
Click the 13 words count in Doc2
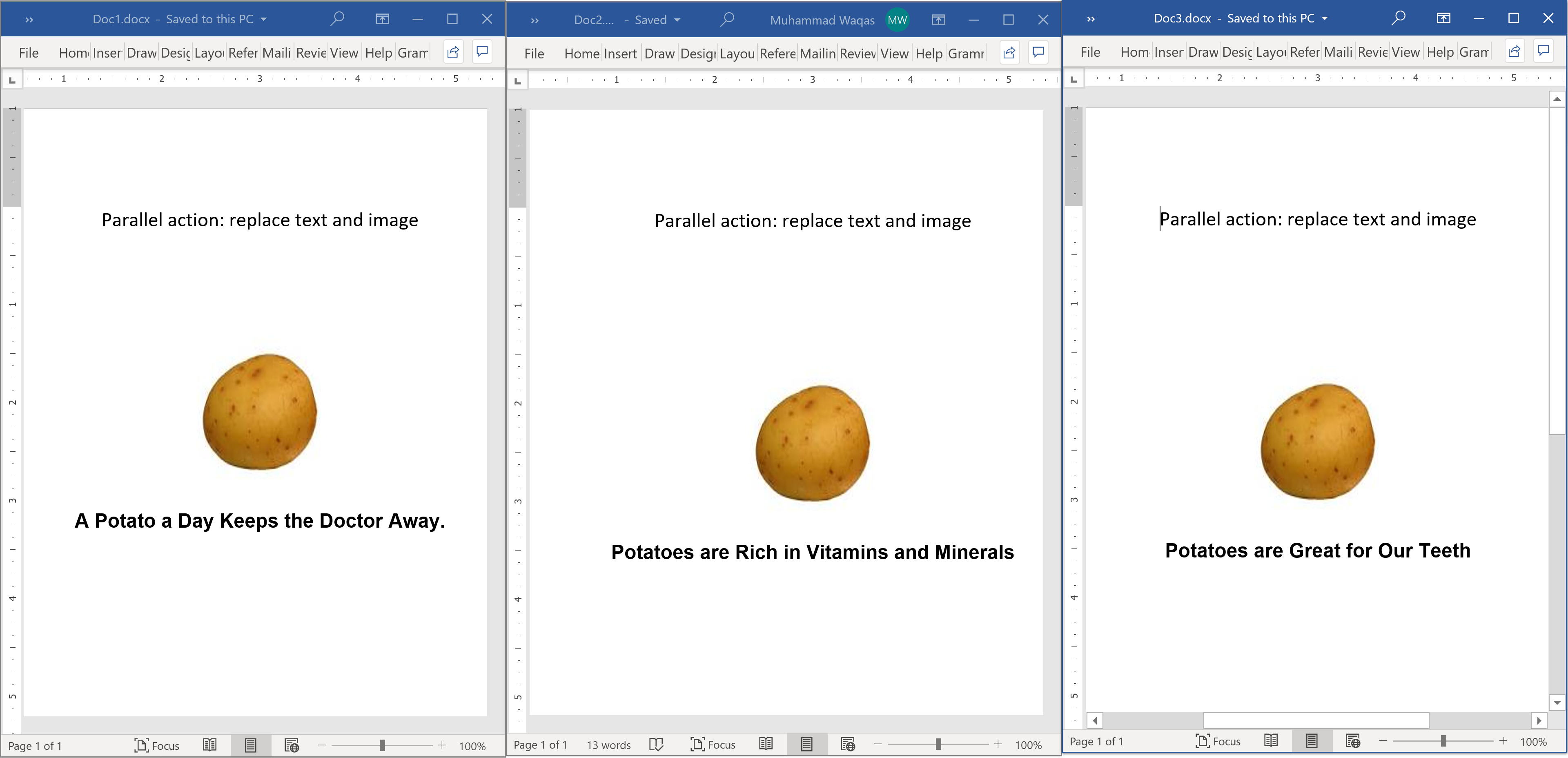click(608, 745)
